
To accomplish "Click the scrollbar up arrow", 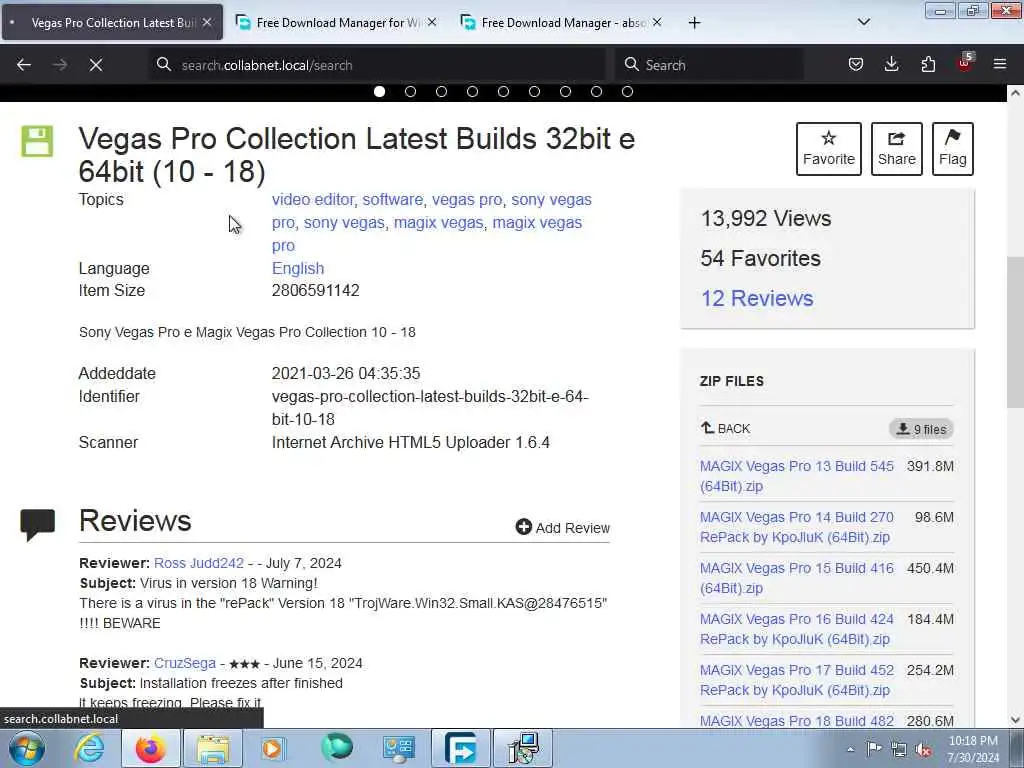I will point(1015,93).
